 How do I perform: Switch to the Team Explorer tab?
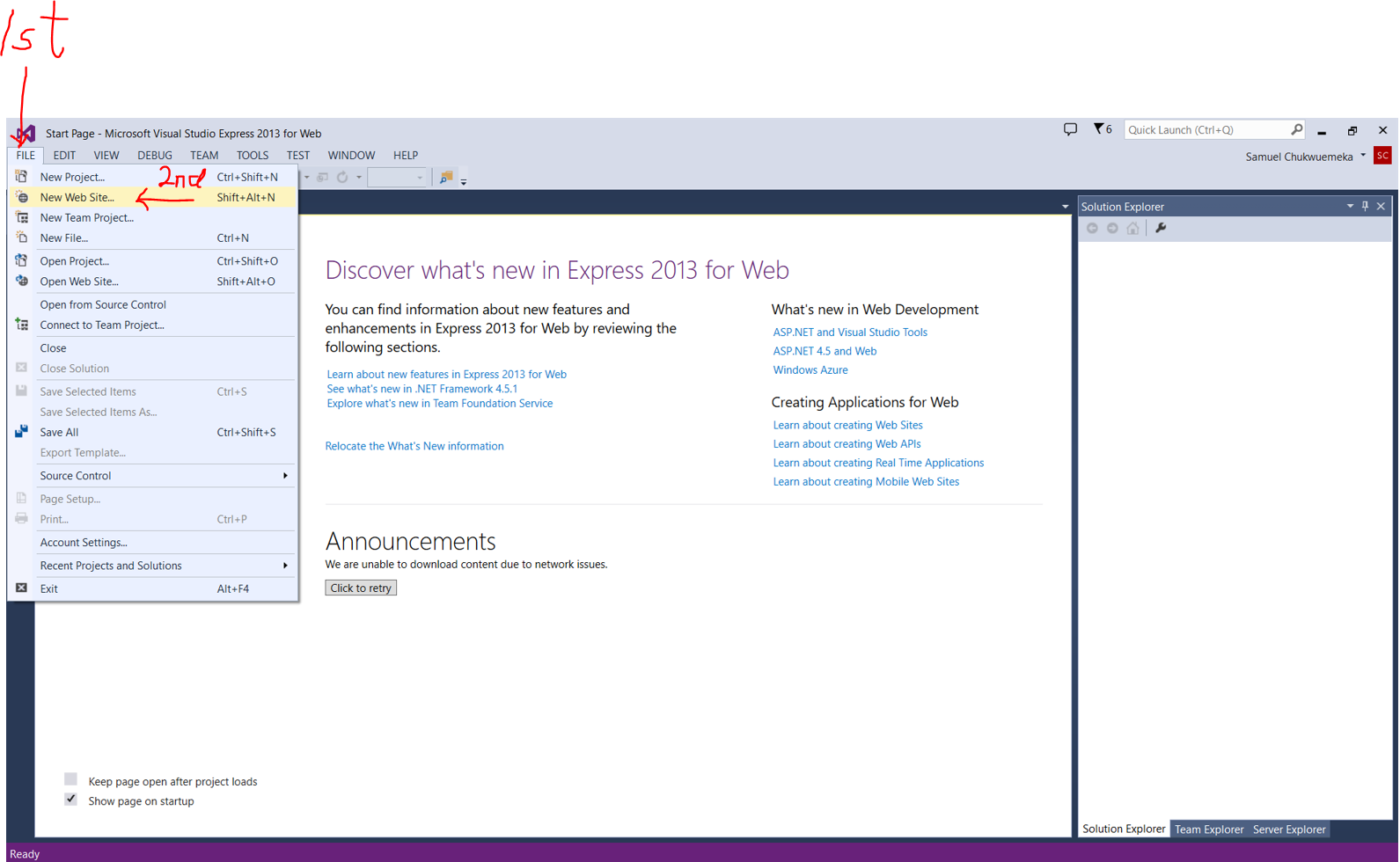pyautogui.click(x=1209, y=829)
